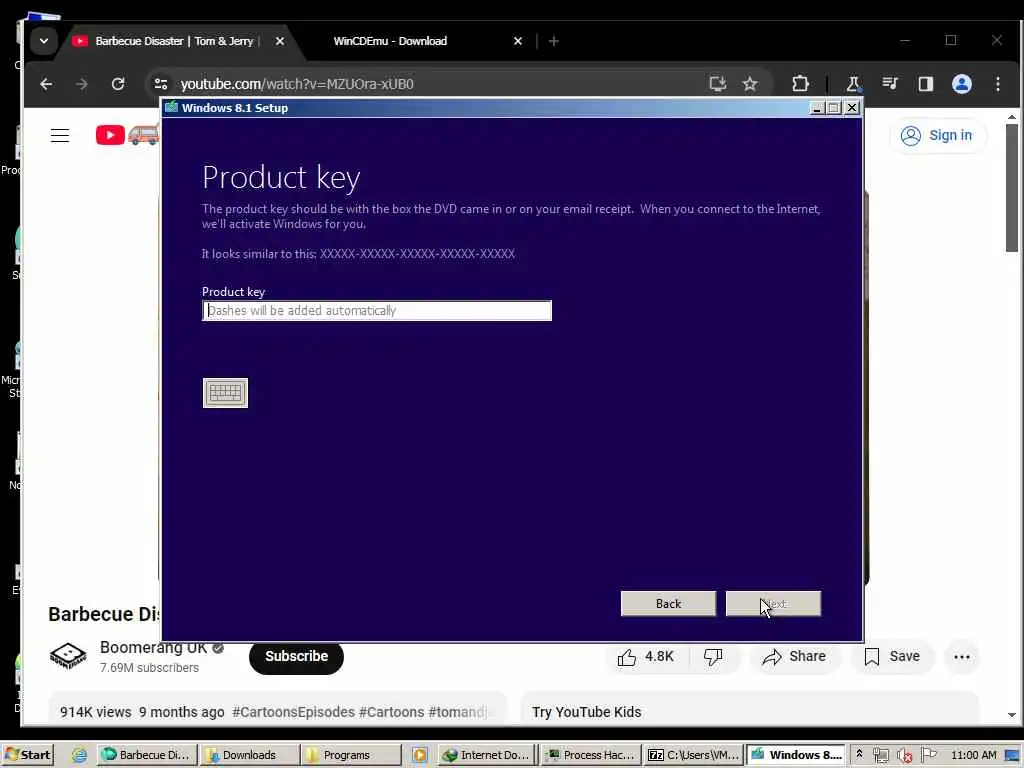Click the youtube.com address bar URL

pyautogui.click(x=297, y=84)
